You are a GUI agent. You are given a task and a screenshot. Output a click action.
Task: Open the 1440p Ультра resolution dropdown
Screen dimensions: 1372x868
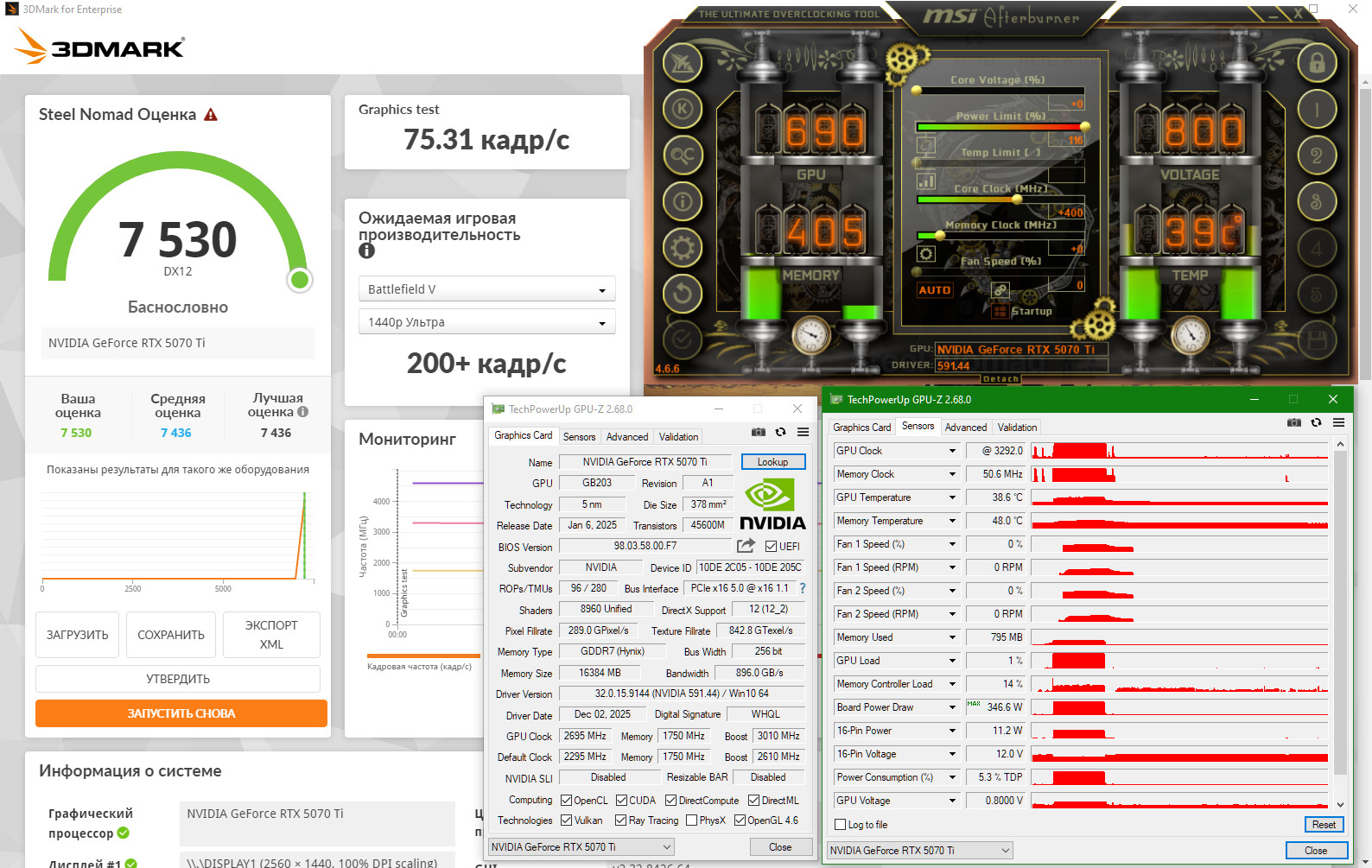click(487, 322)
